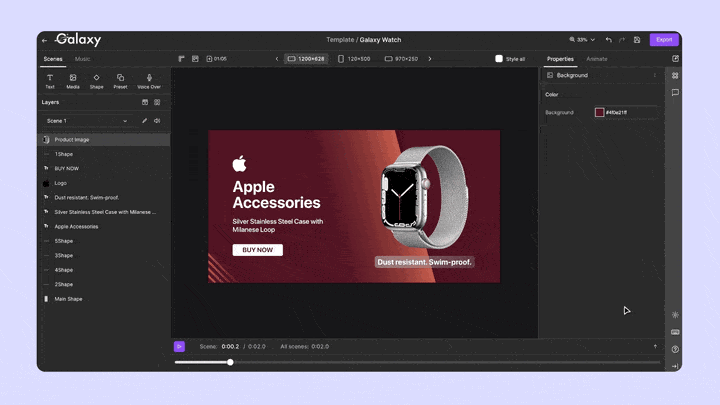Select the 3Shape layer
This screenshot has width=720, height=405.
(x=104, y=255)
